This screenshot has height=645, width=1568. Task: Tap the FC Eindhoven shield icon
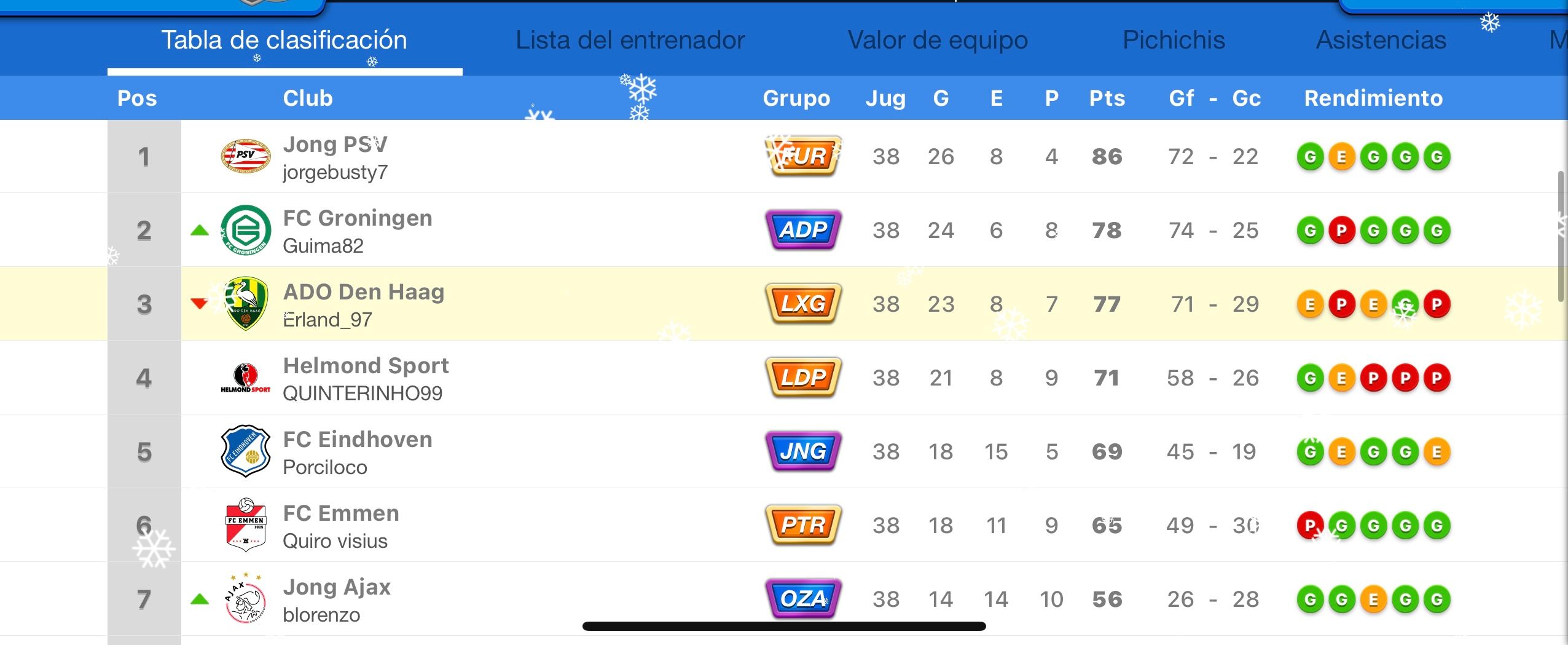click(x=246, y=451)
